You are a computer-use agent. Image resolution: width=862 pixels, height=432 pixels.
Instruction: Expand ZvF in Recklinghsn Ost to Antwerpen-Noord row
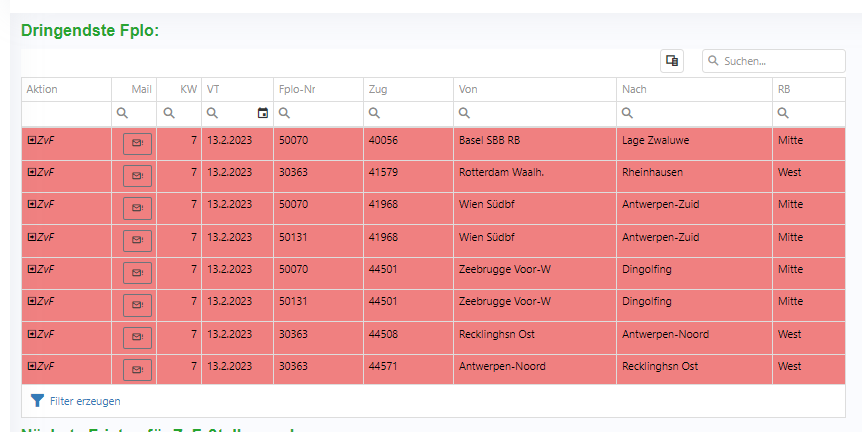pos(32,334)
